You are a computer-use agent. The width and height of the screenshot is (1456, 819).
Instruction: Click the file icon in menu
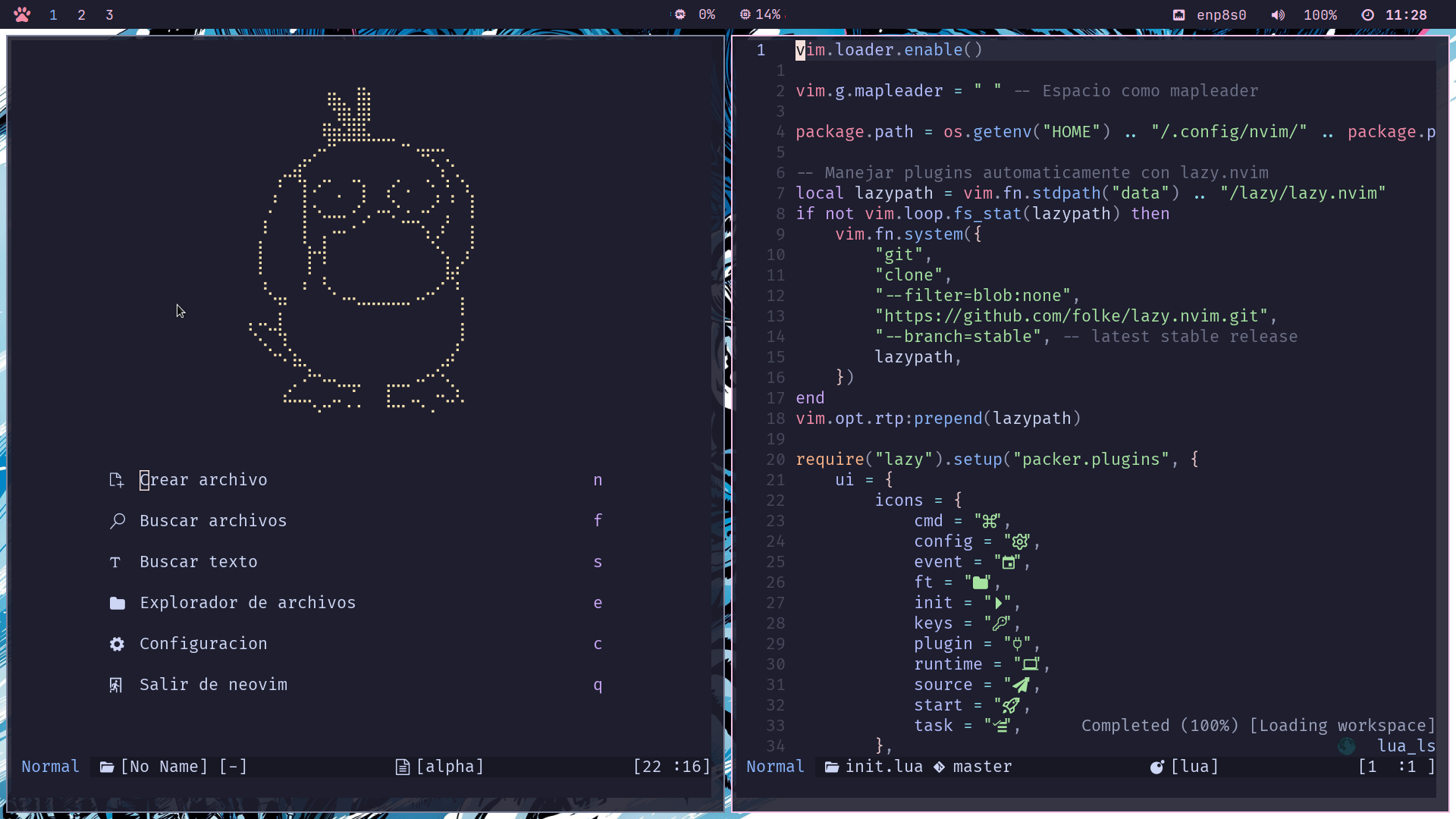[117, 479]
